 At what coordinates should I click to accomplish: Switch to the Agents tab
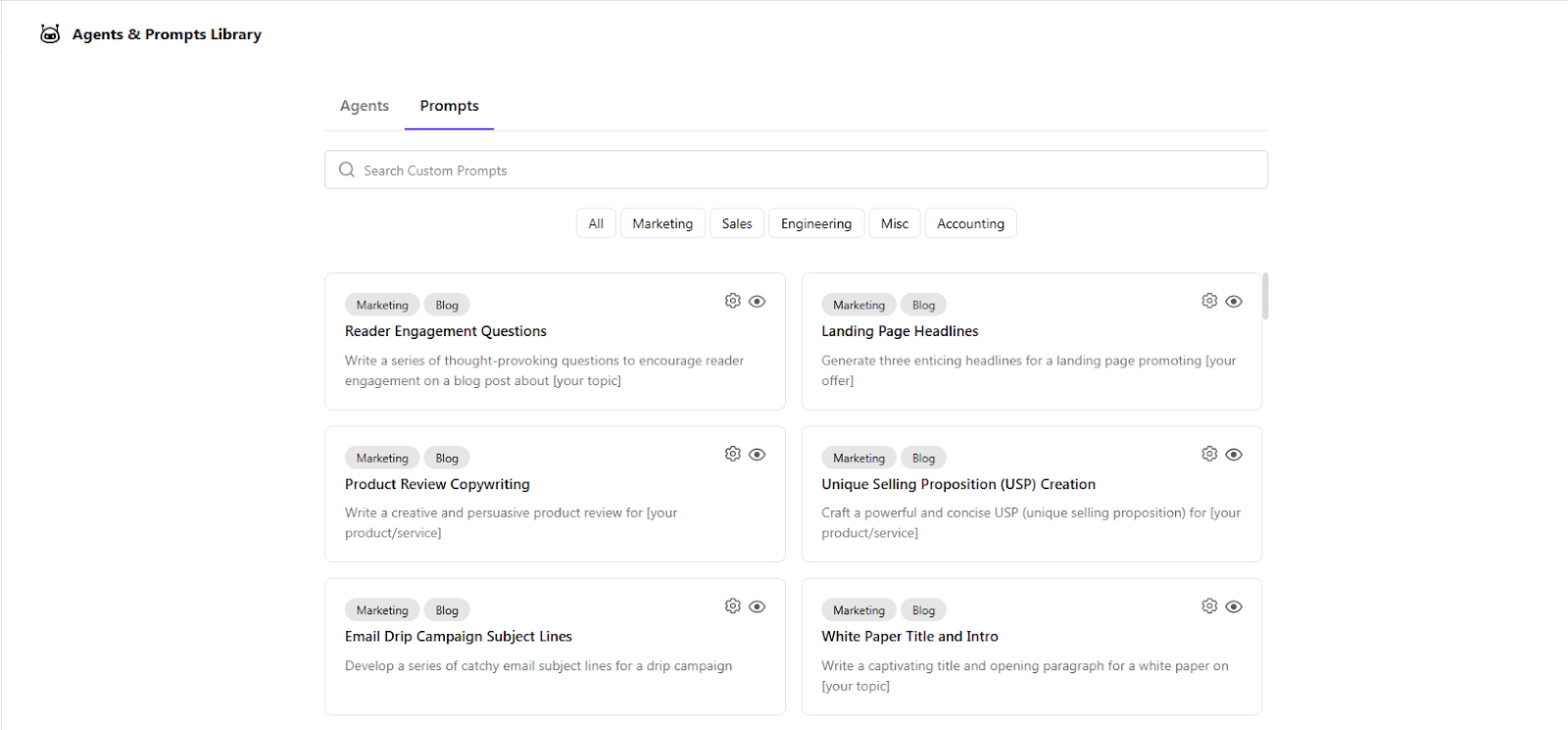(x=365, y=106)
